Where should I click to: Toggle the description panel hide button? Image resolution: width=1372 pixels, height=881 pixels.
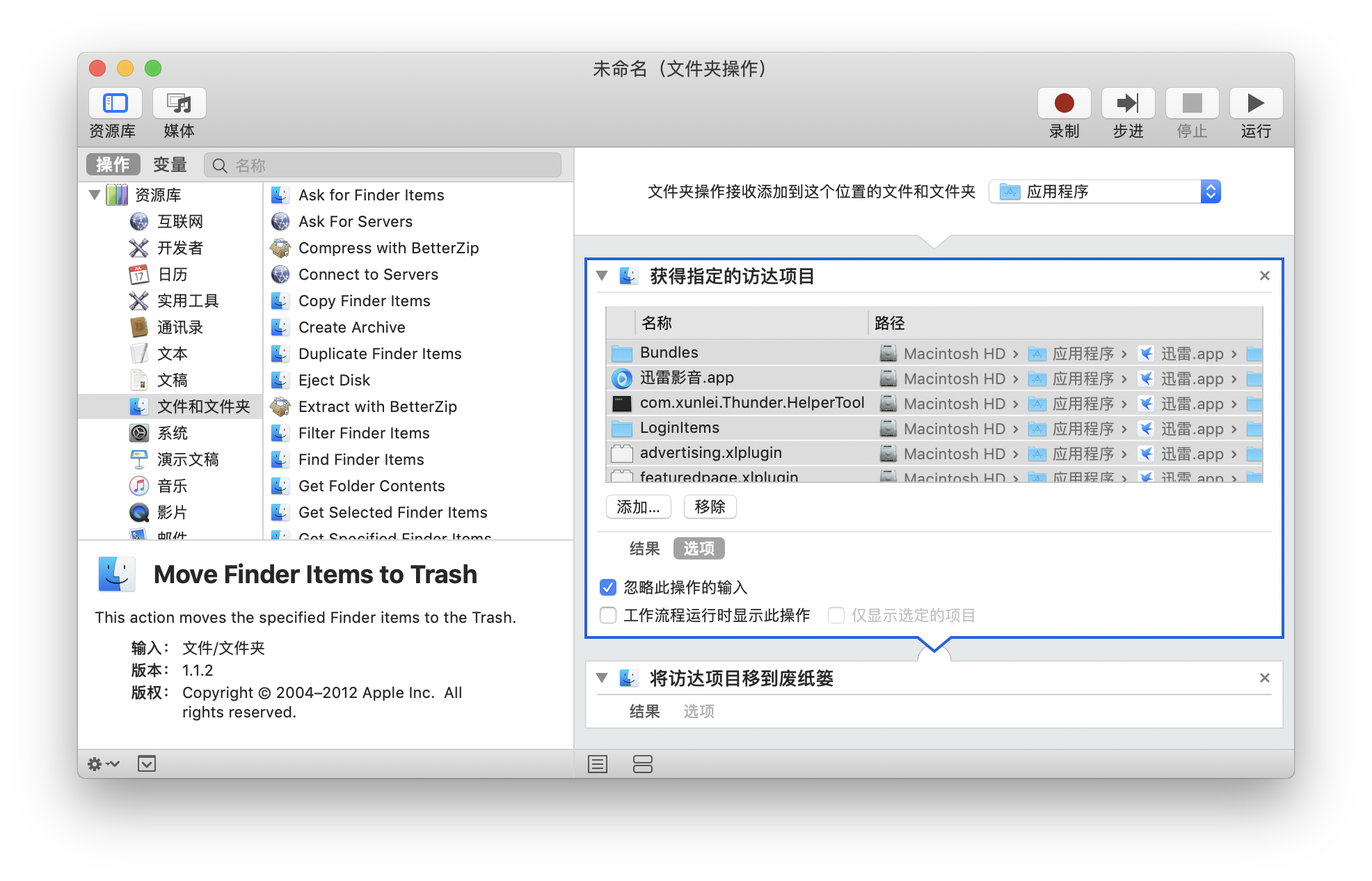[147, 764]
